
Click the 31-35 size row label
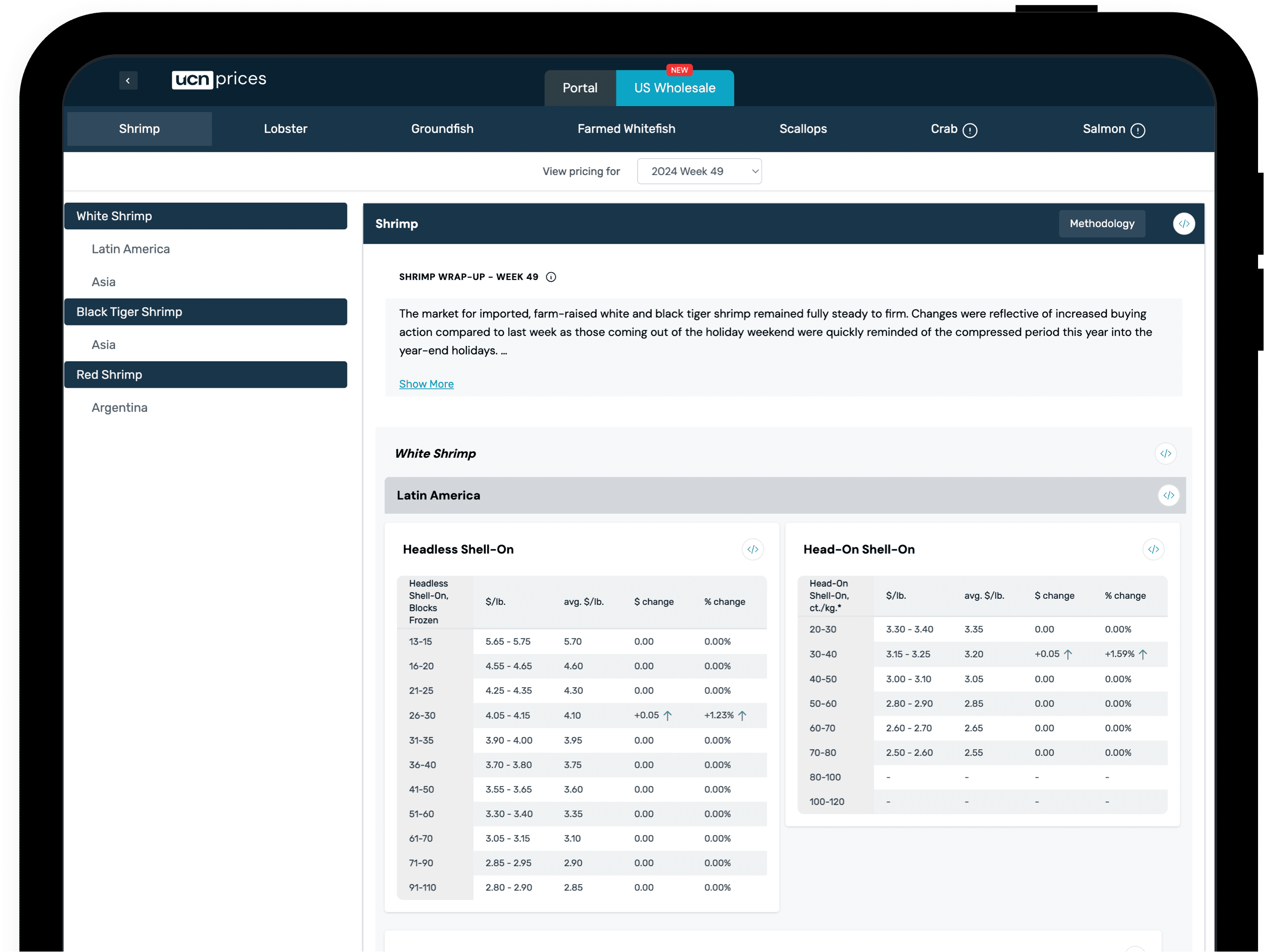pyautogui.click(x=421, y=741)
